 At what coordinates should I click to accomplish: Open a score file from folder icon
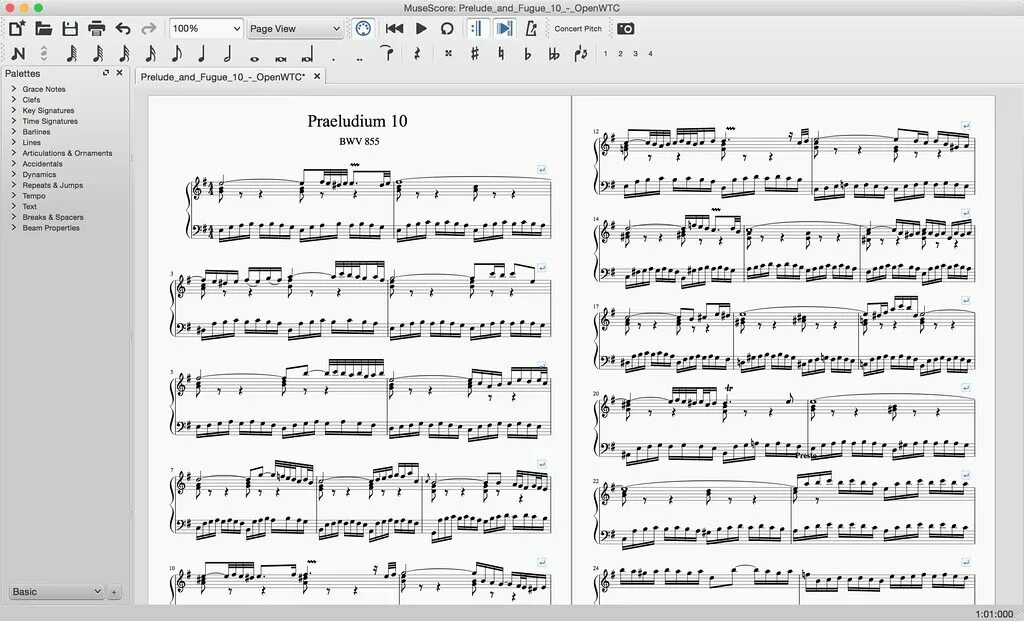point(44,28)
